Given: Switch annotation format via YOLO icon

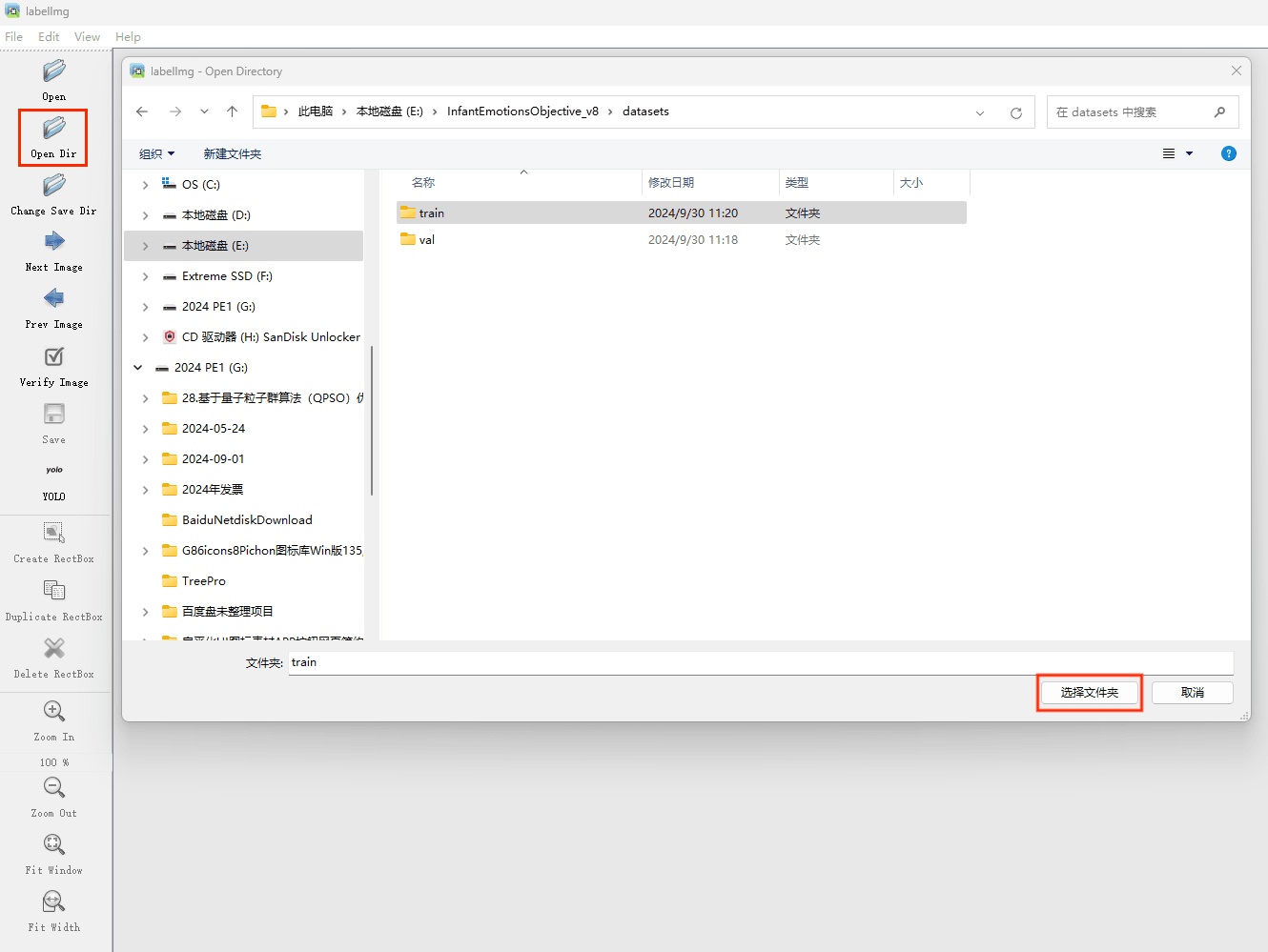Looking at the screenshot, I should (53, 470).
